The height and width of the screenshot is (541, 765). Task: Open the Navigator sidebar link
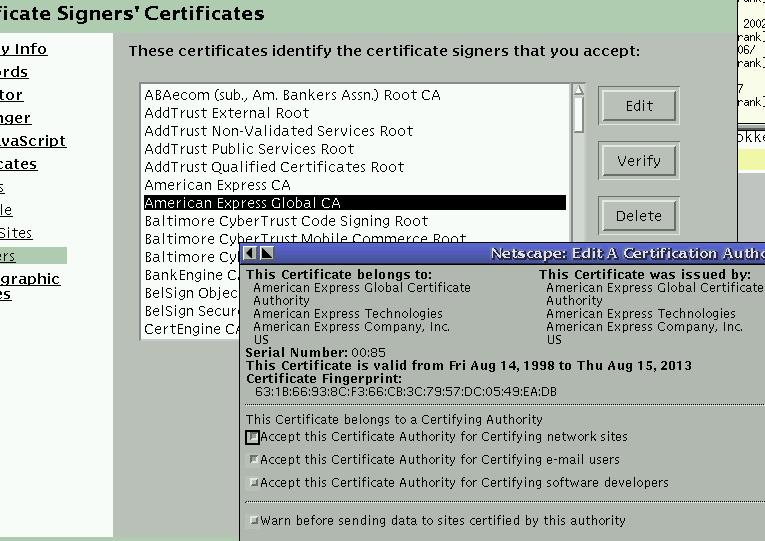point(11,95)
